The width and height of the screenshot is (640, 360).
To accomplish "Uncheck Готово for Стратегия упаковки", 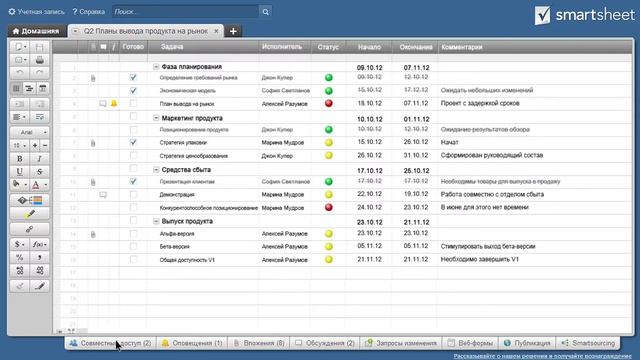I will pyautogui.click(x=133, y=142).
